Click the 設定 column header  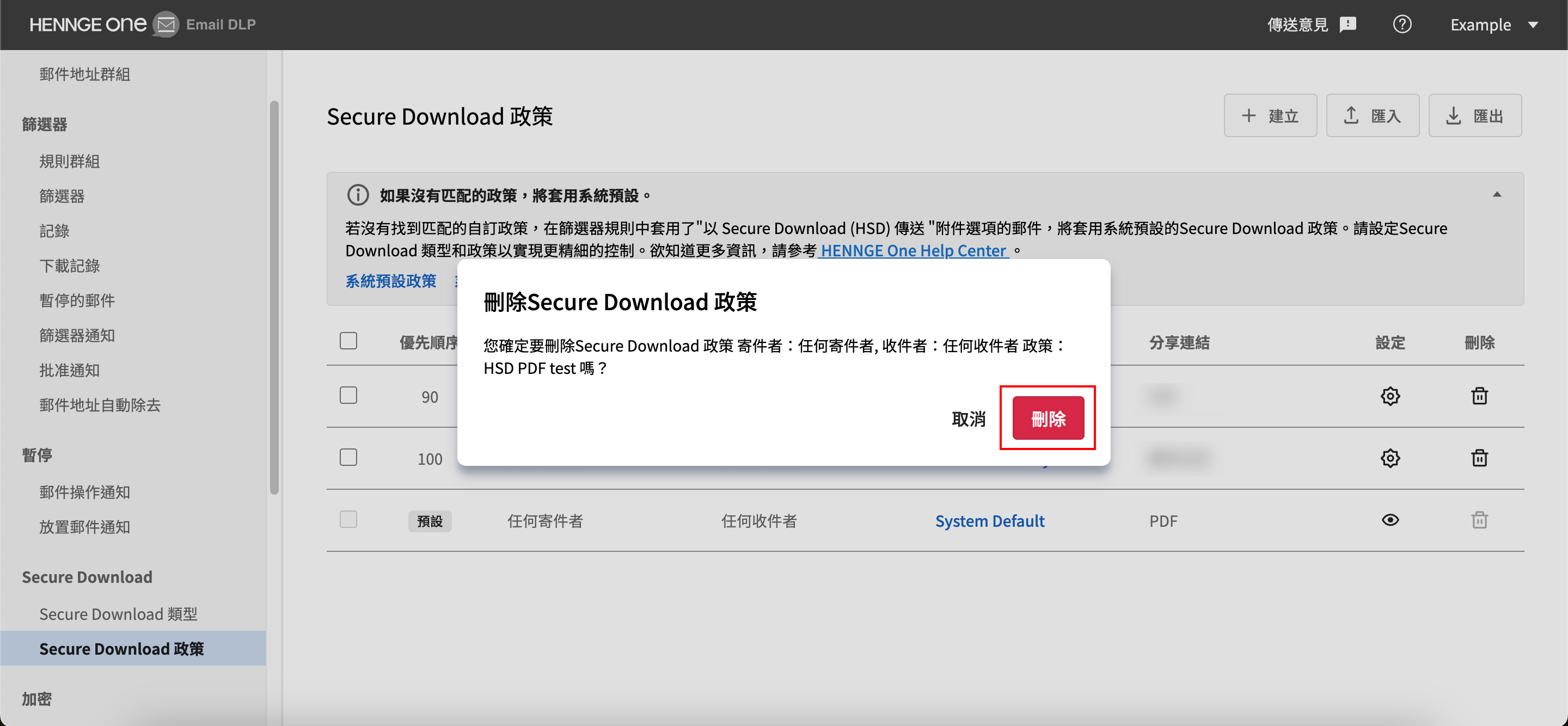1389,342
